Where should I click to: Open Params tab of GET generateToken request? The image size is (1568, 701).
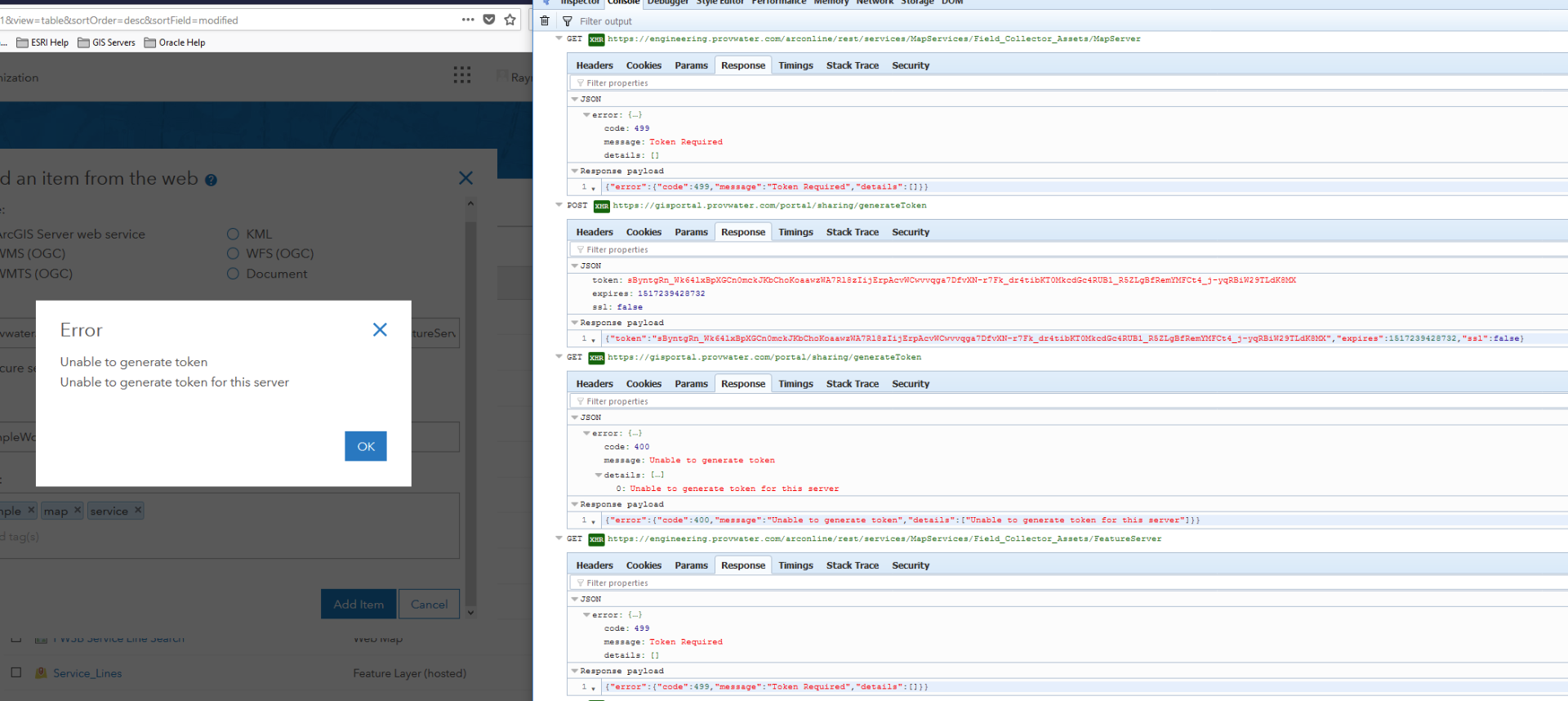point(691,384)
